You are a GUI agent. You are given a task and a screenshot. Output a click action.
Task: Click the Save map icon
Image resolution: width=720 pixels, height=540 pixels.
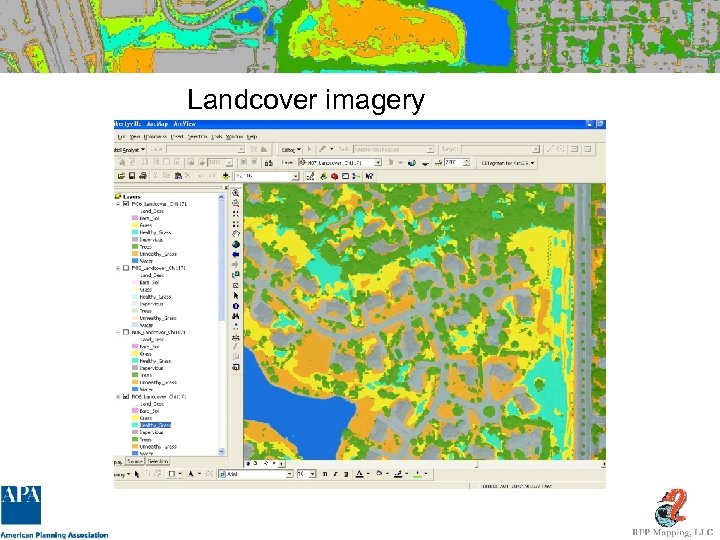coord(132,176)
